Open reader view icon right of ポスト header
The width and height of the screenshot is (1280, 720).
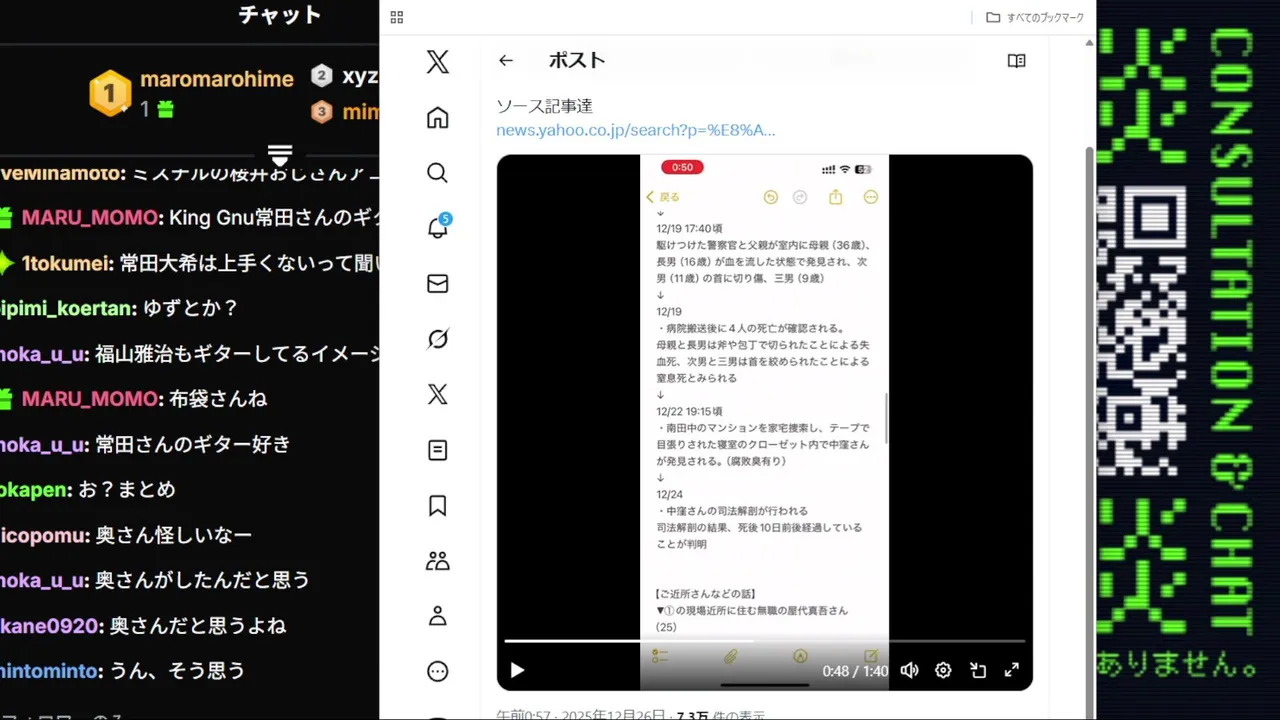(1016, 61)
